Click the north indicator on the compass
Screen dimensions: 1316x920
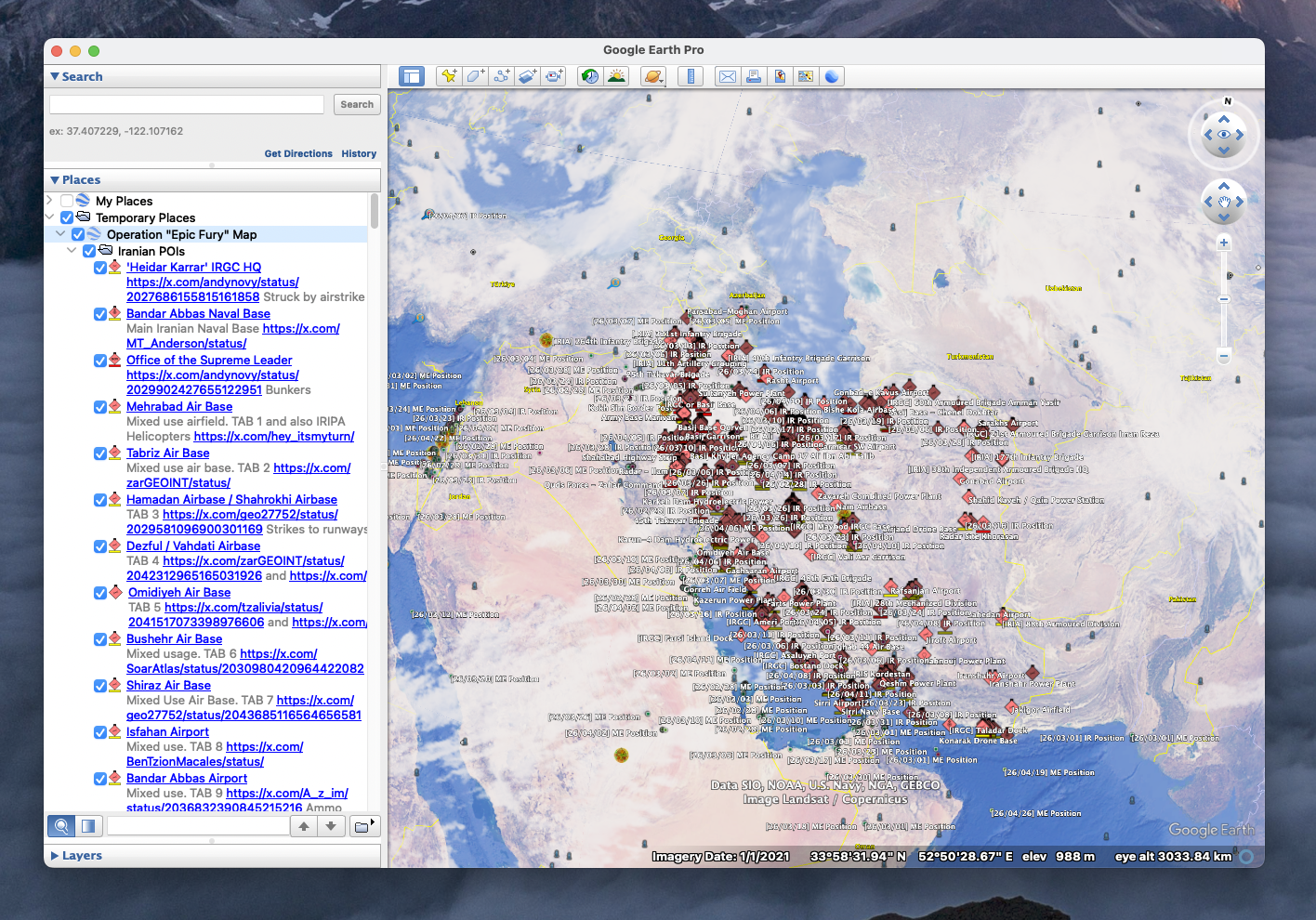[1228, 101]
